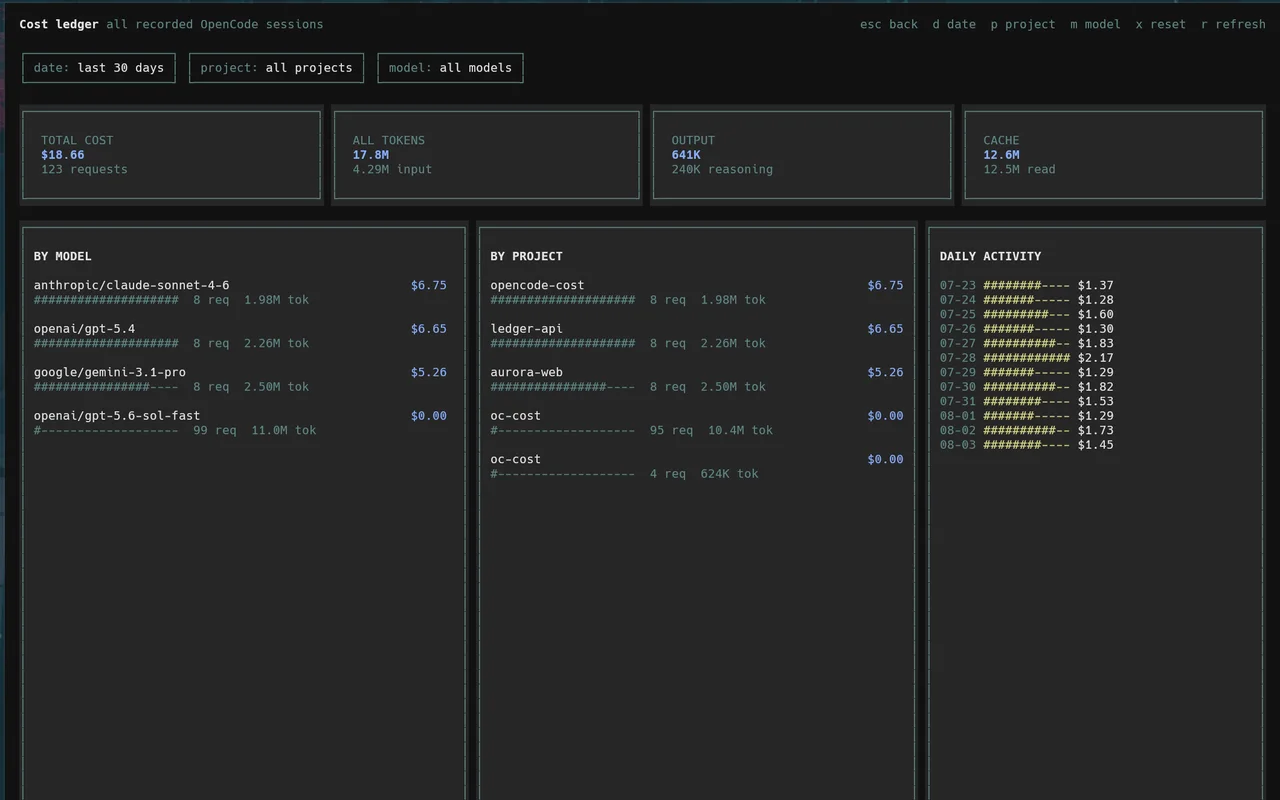The height and width of the screenshot is (800, 1280).
Task: Open the project filter: all projects
Action: pyautogui.click(x=276, y=68)
